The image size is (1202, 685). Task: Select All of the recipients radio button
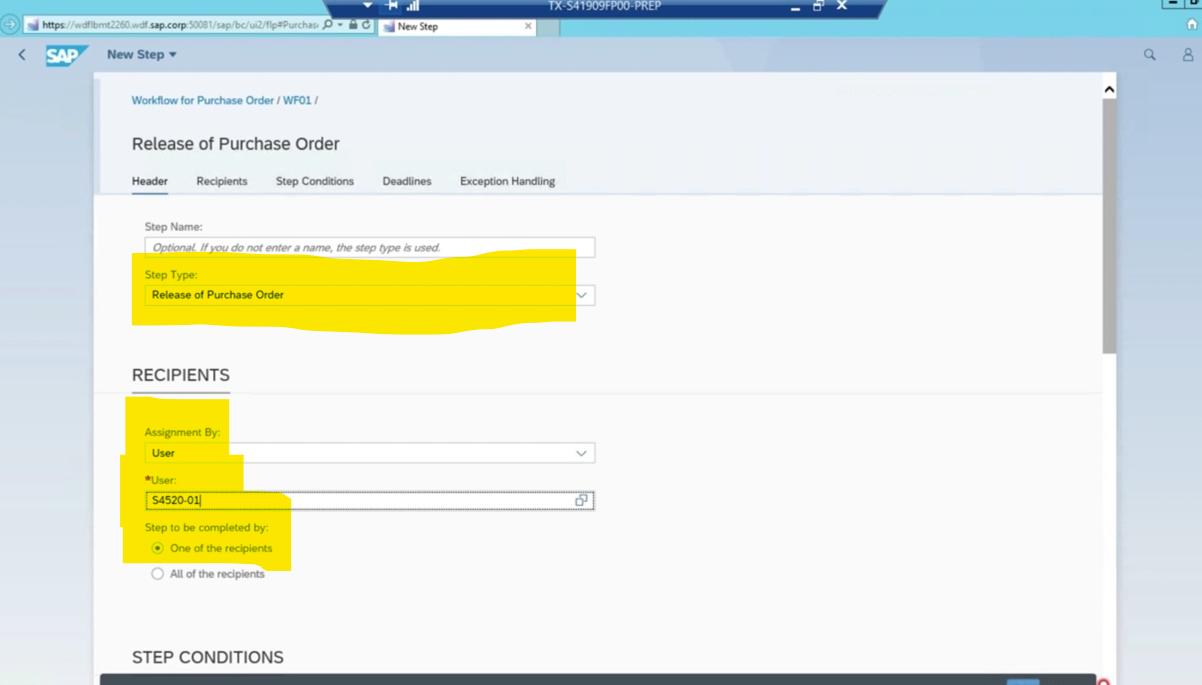157,574
